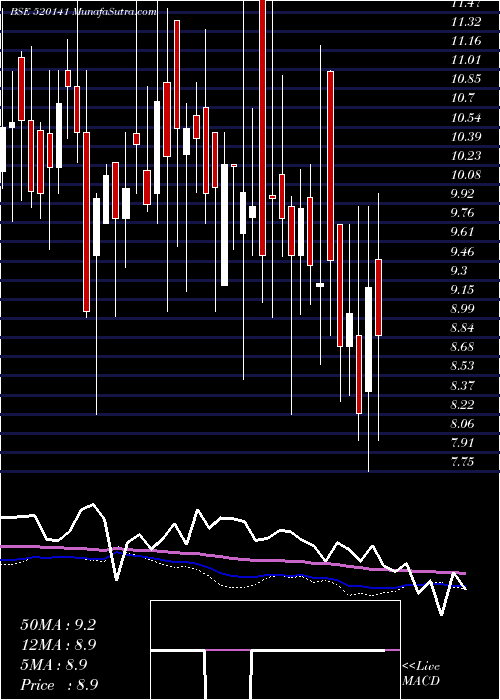This screenshot has width=500, height=700.
Task: Click the 9.46 price axis label
Action: [x=463, y=252]
